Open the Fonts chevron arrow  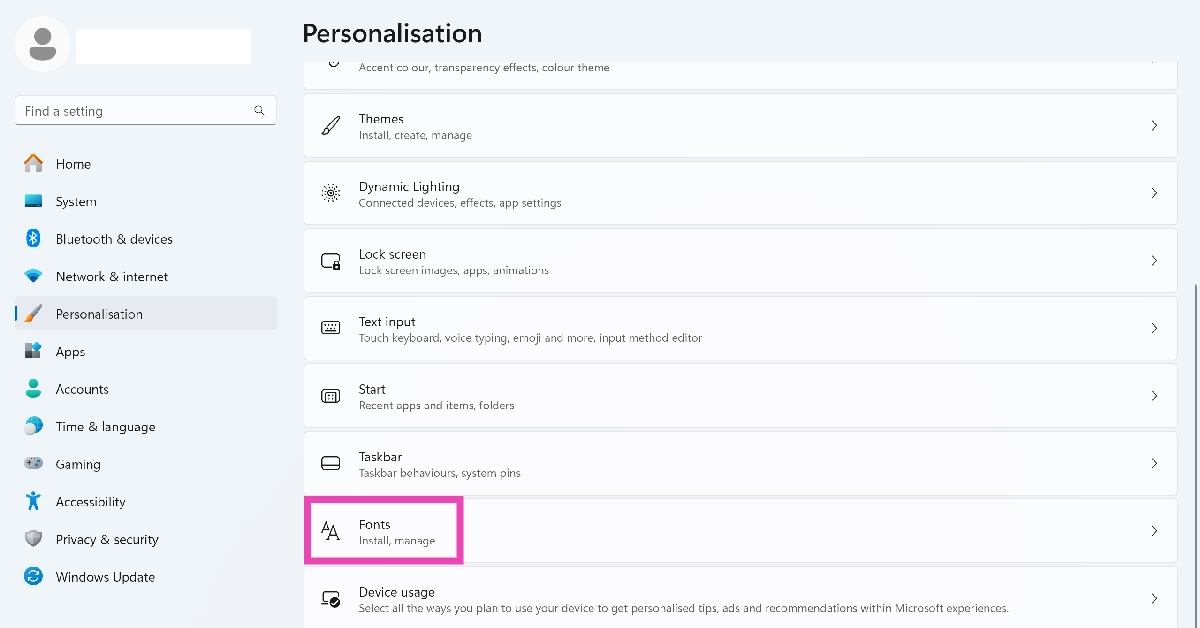coord(1154,531)
